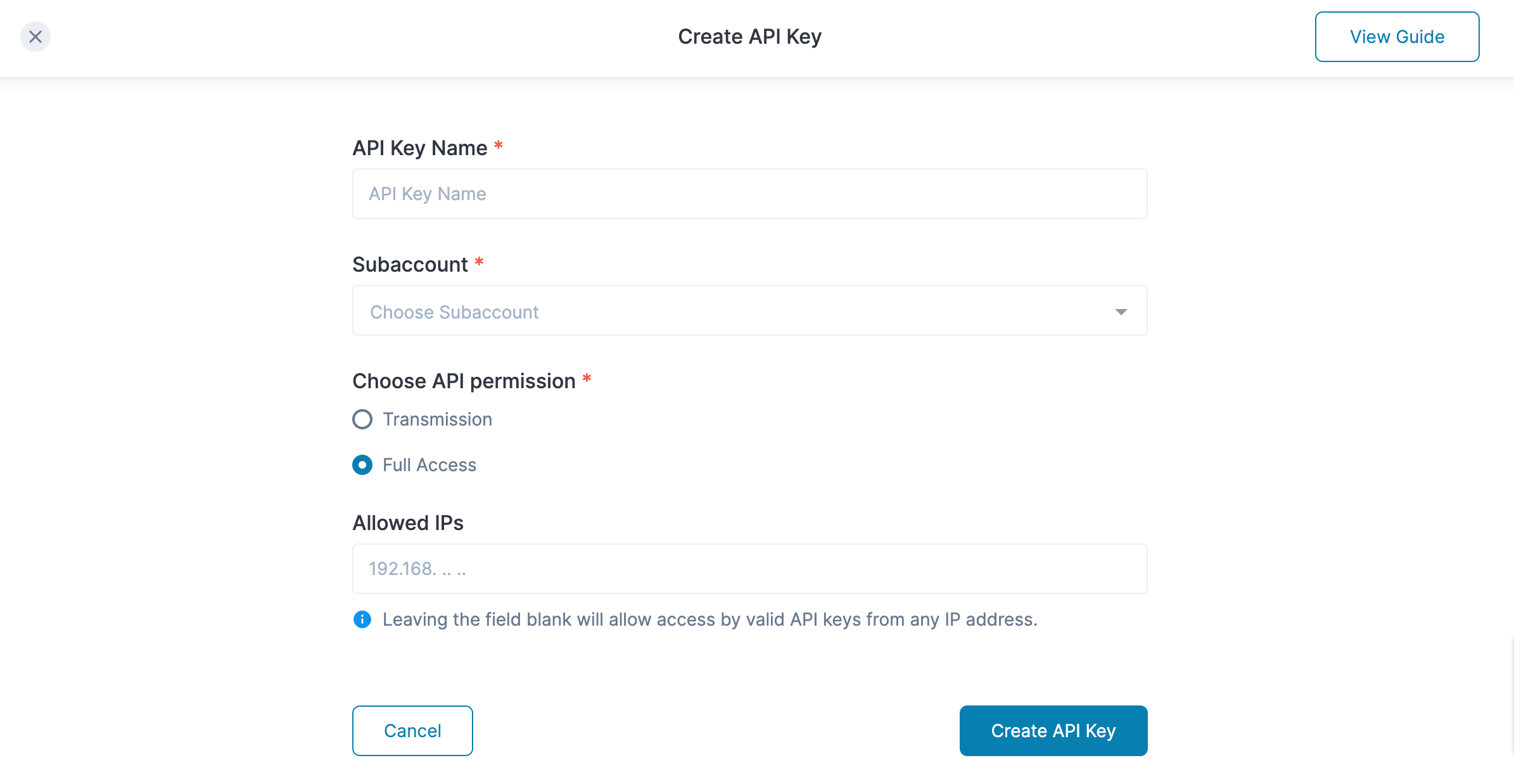Click the helper text about blank IP field
The image size is (1514, 784).
coord(709,619)
